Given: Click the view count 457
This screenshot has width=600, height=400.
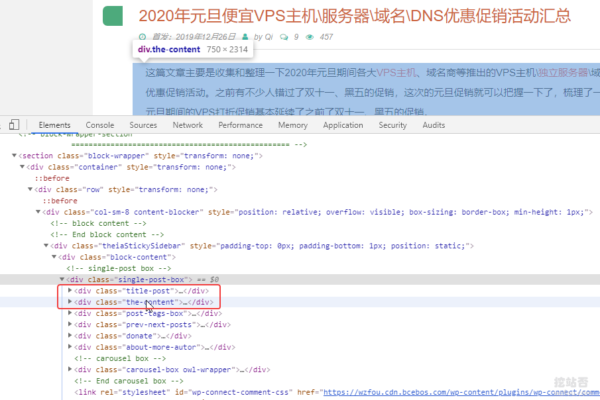Looking at the screenshot, I should 326,37.
